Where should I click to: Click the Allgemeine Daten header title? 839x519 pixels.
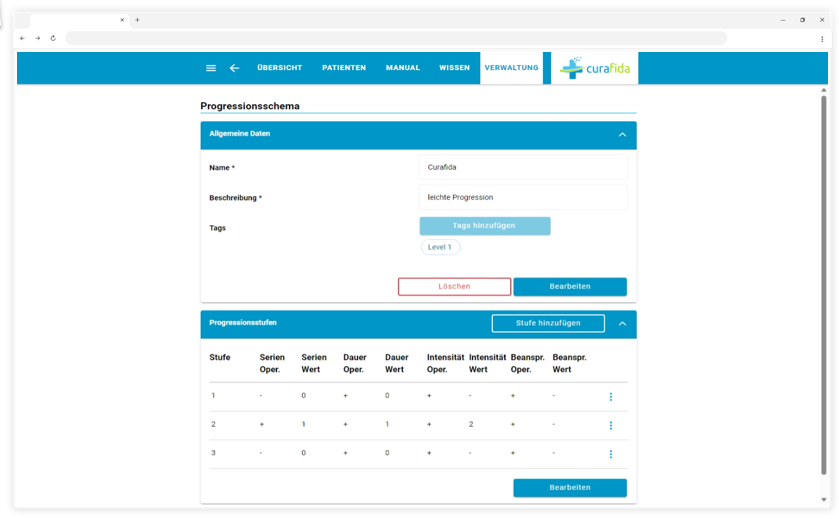tap(240, 134)
